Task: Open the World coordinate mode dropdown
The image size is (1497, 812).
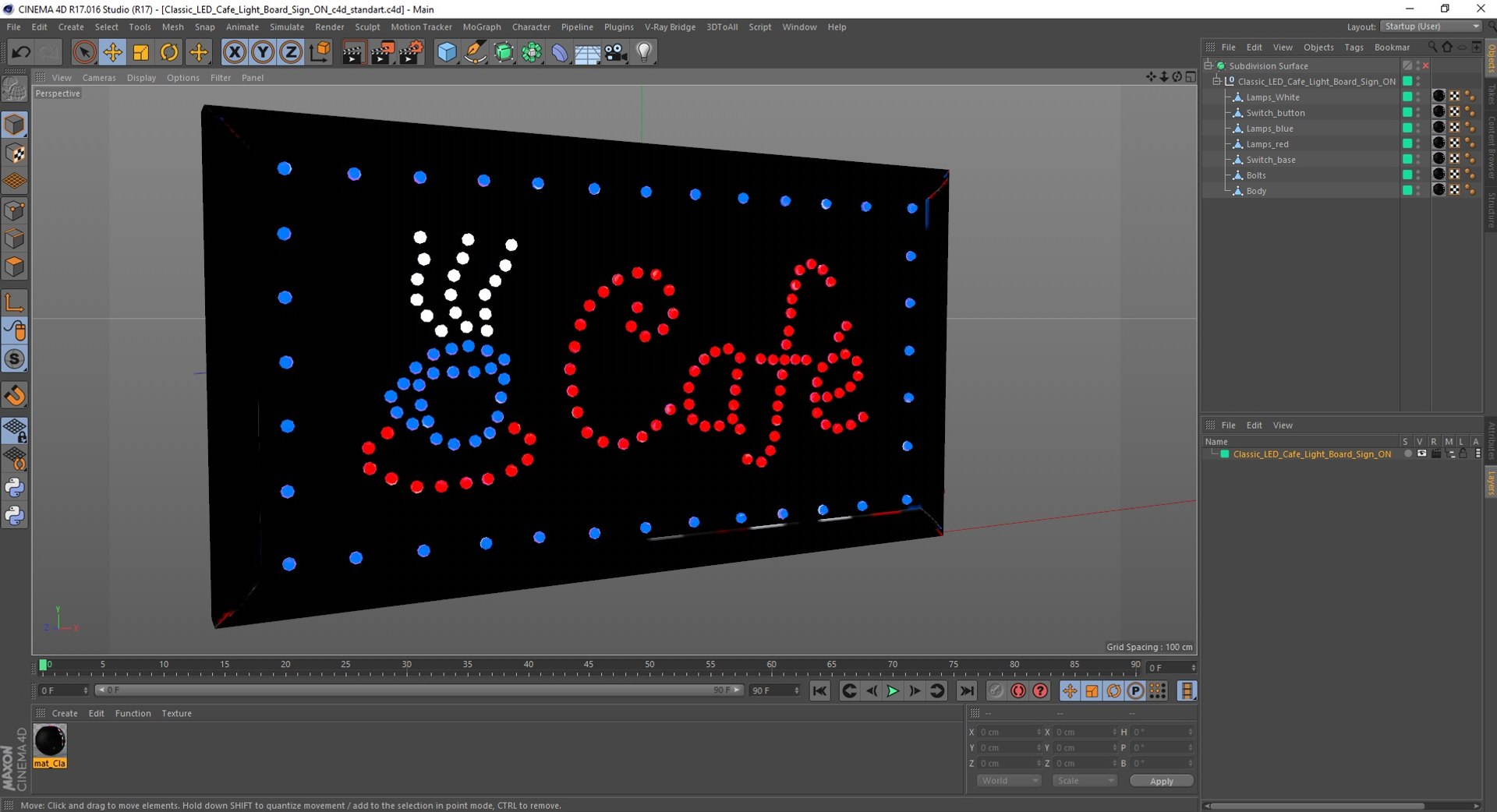Action: tap(1009, 781)
